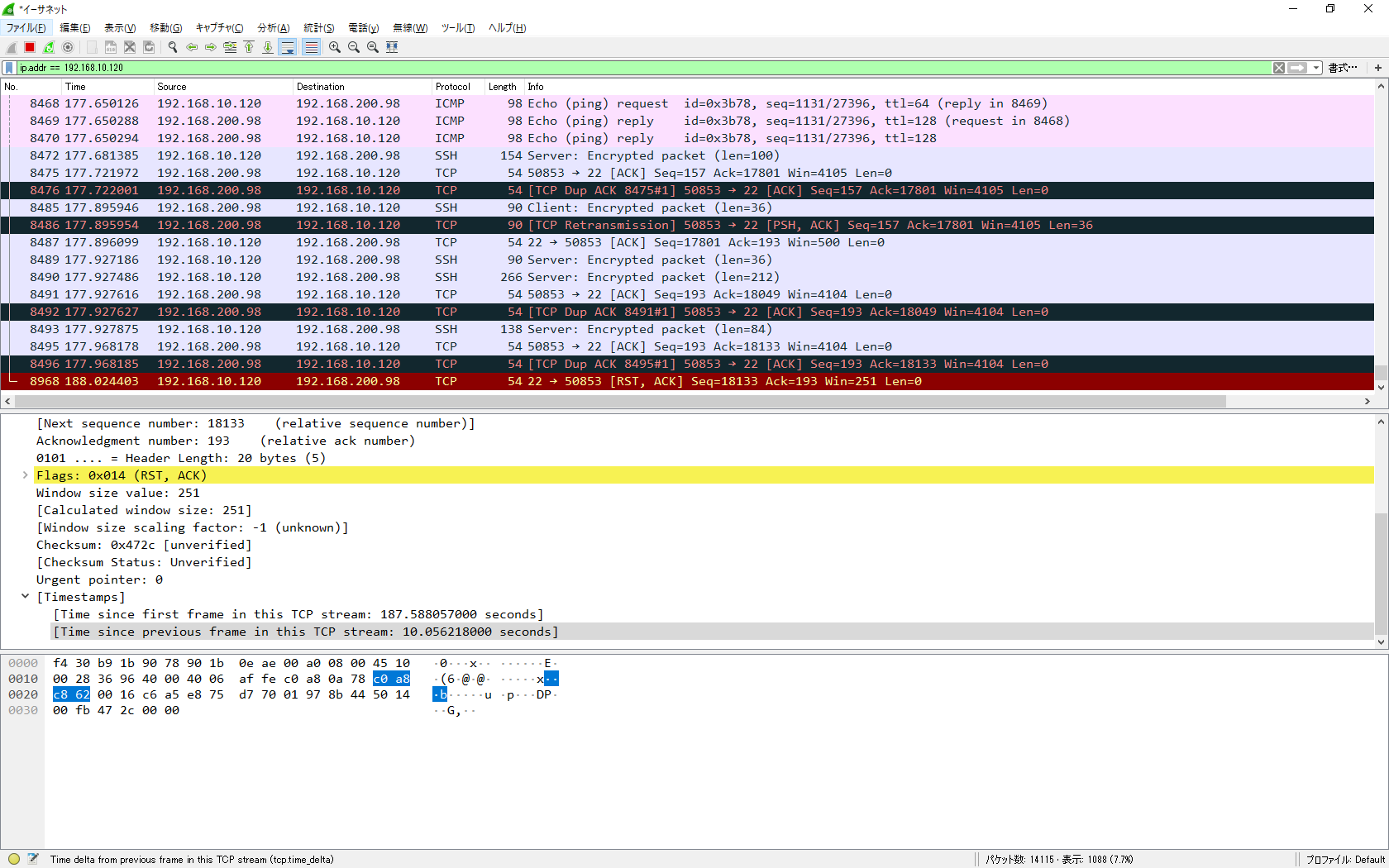This screenshot has width=1389, height=868.
Task: Select packet 8968 RST, ACK row
Action: click(688, 381)
